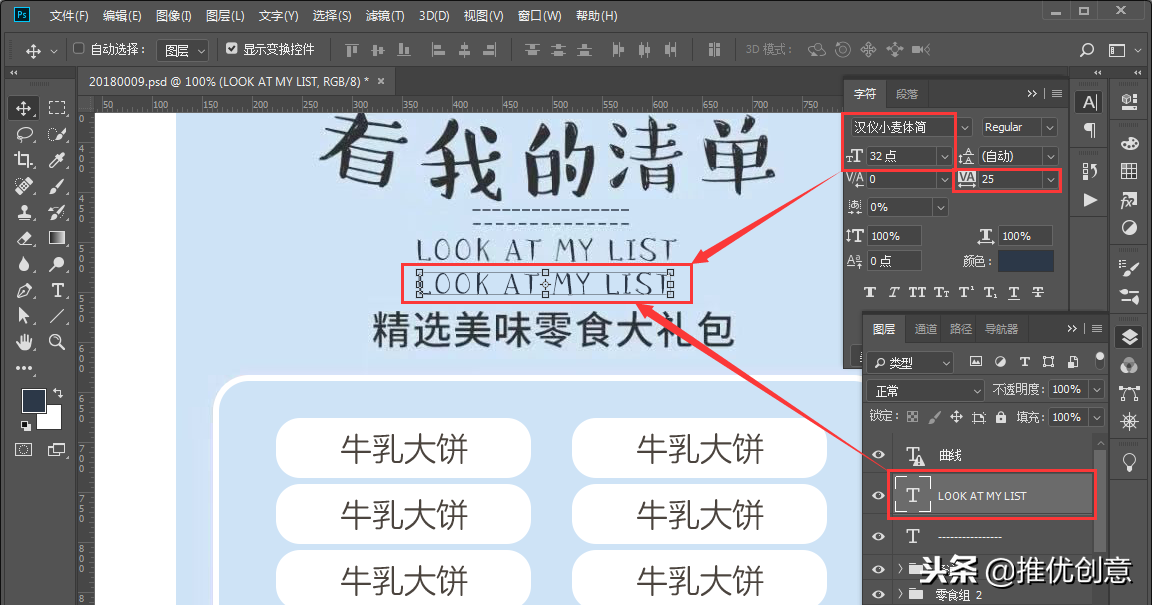The width and height of the screenshot is (1152, 605).
Task: Hide the 曲线 layer
Action: pyautogui.click(x=878, y=455)
